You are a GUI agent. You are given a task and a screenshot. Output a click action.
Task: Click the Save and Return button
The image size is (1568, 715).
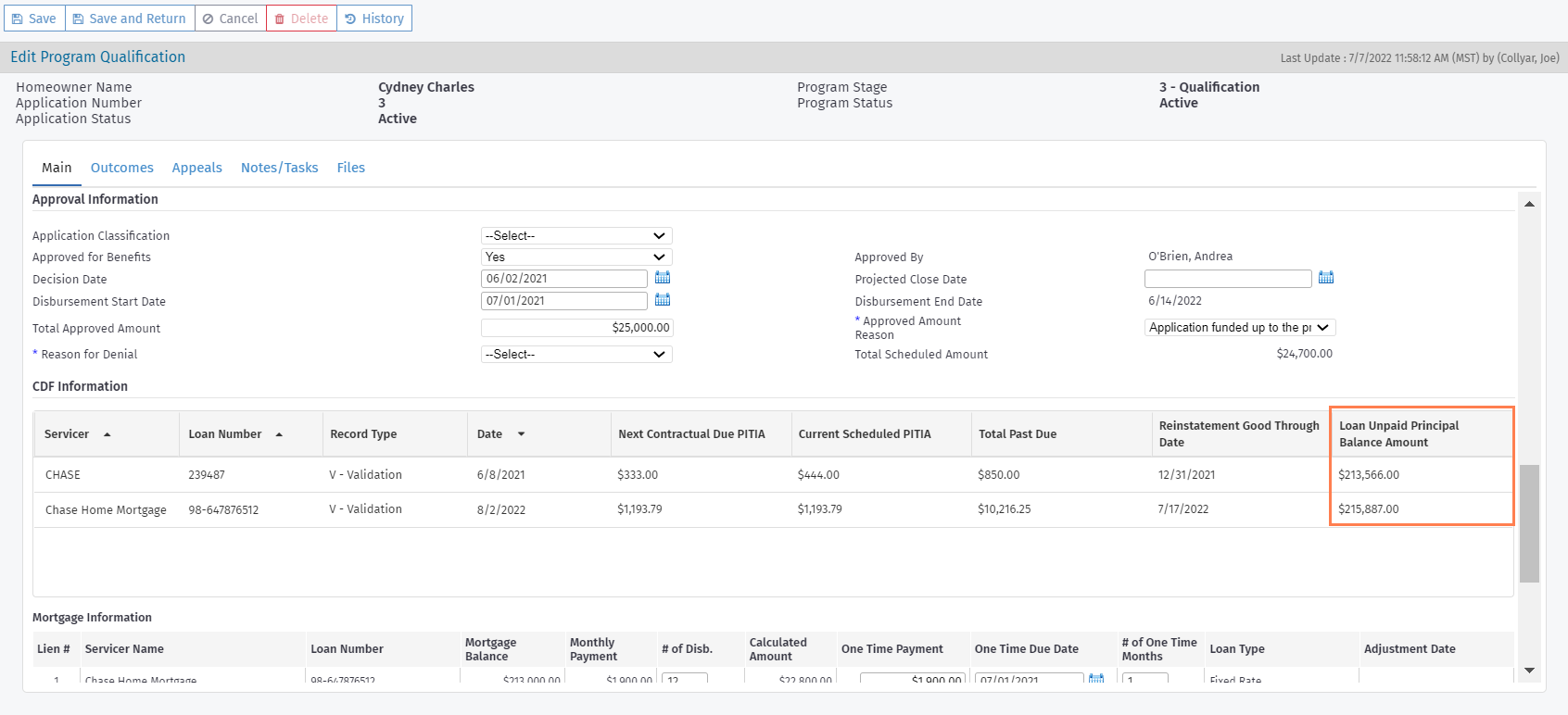130,19
